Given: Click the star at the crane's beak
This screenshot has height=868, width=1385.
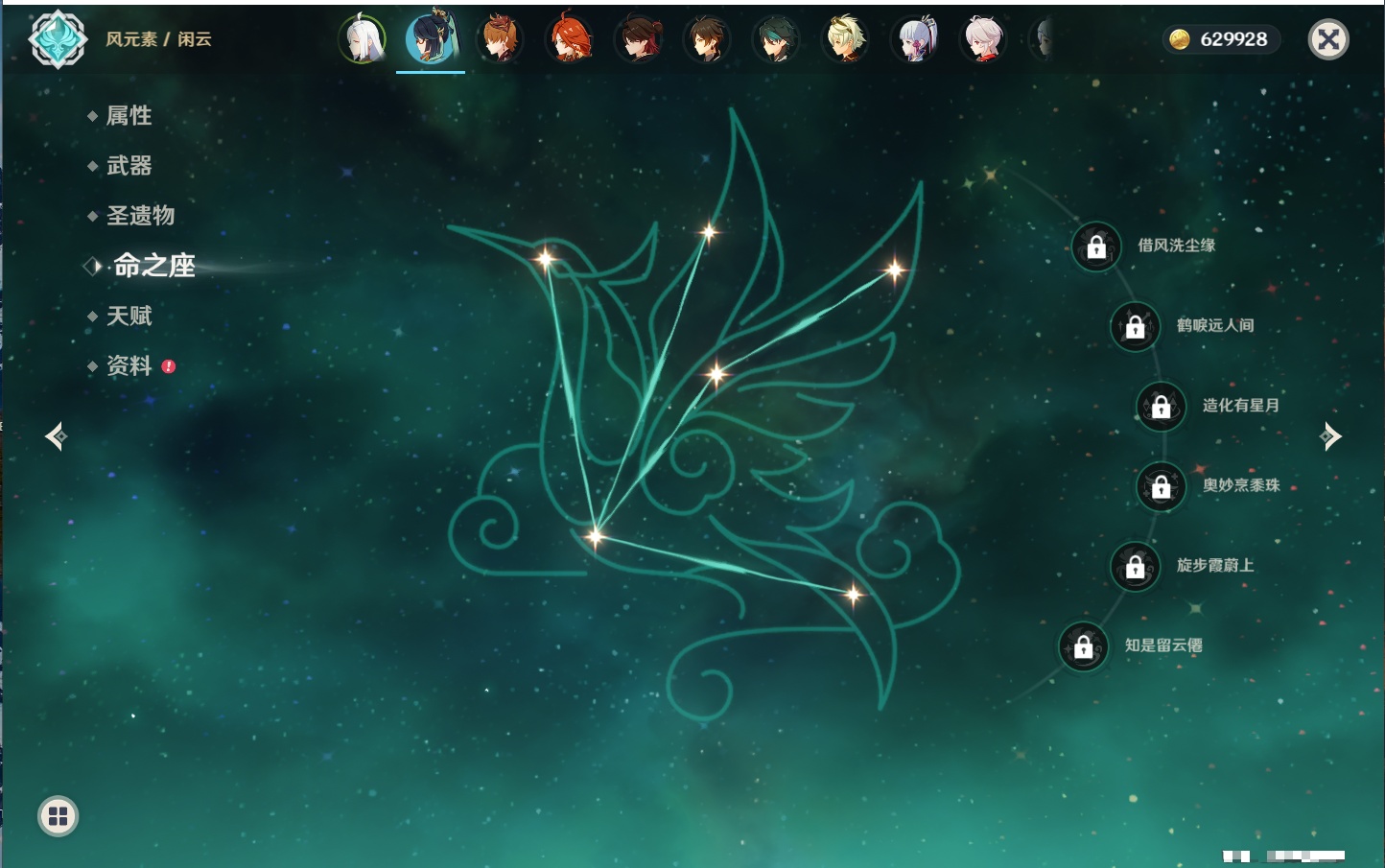Looking at the screenshot, I should pyautogui.click(x=545, y=258).
